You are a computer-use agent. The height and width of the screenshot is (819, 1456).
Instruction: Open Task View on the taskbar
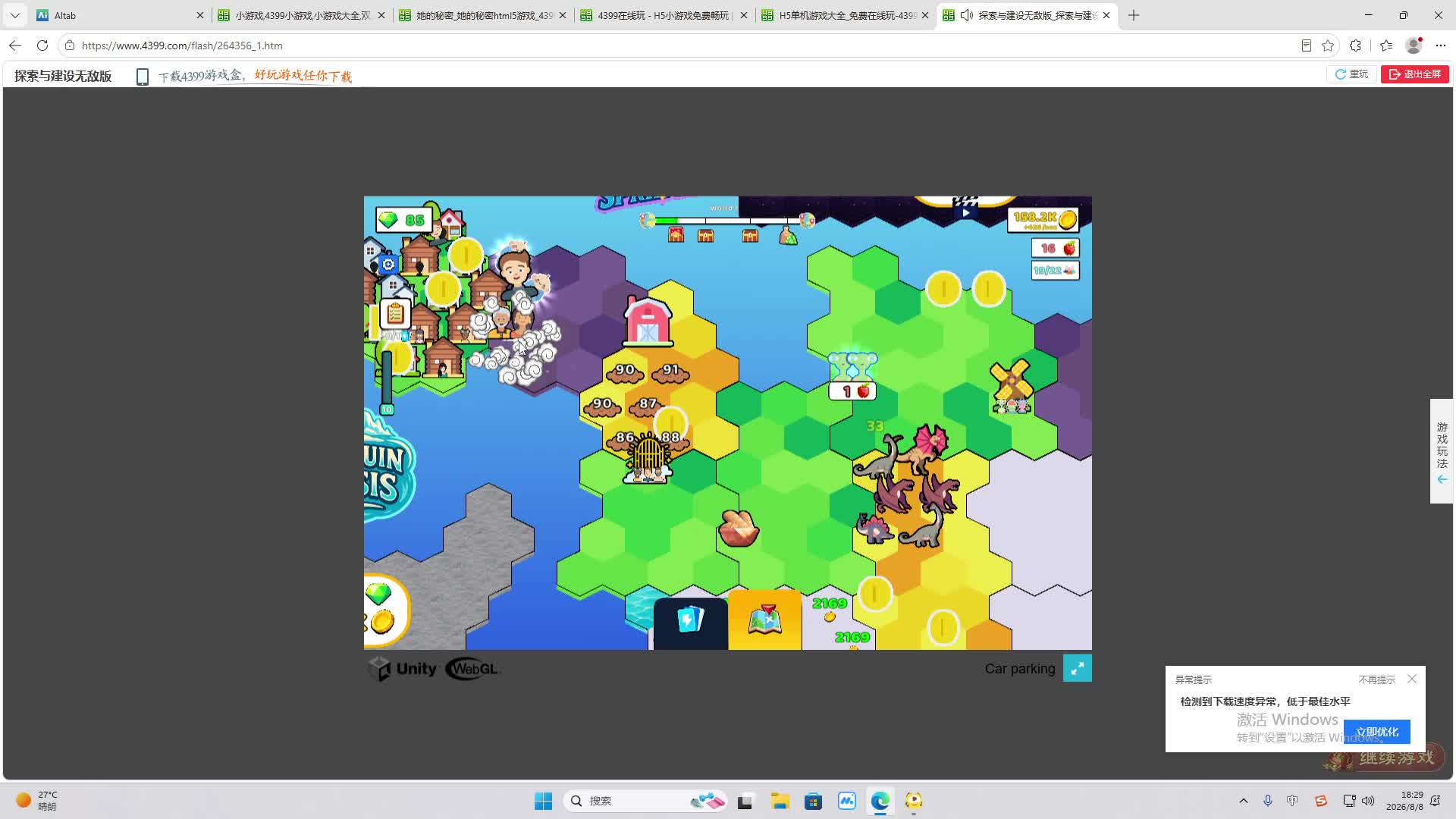[745, 801]
